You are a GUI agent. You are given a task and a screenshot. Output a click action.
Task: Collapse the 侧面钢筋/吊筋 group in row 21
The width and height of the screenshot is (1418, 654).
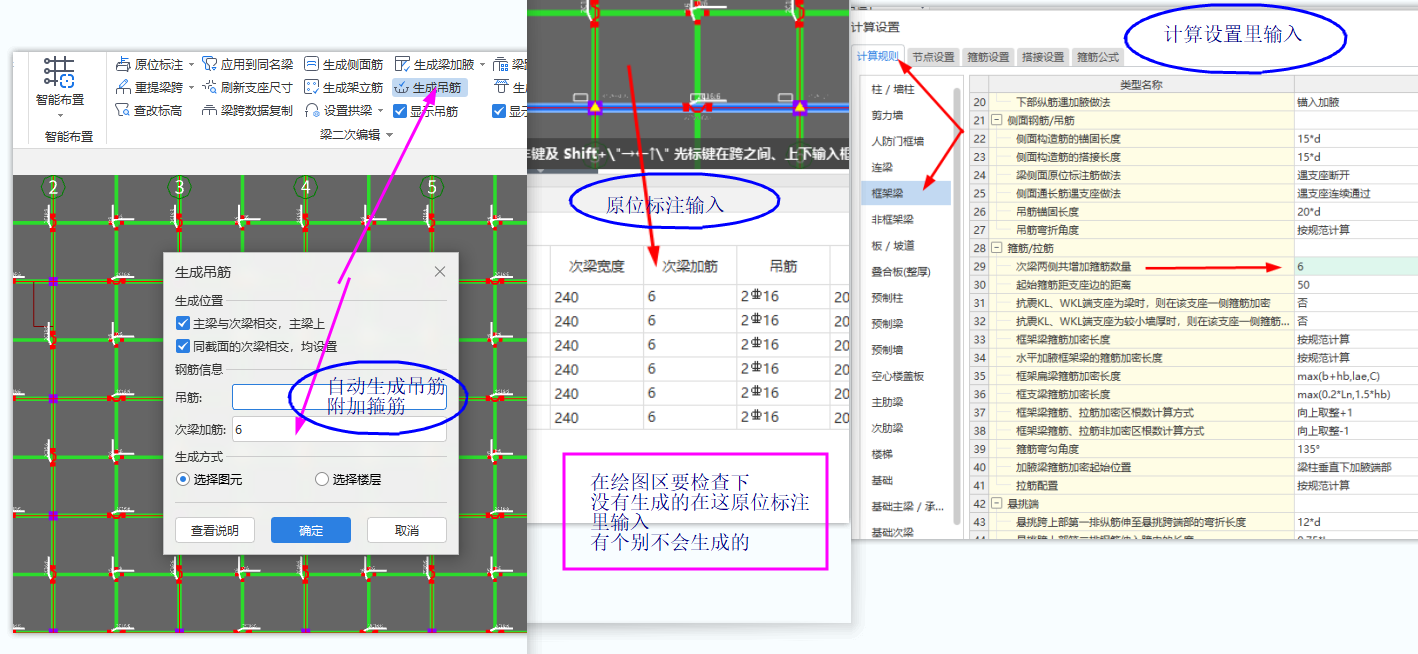[997, 120]
